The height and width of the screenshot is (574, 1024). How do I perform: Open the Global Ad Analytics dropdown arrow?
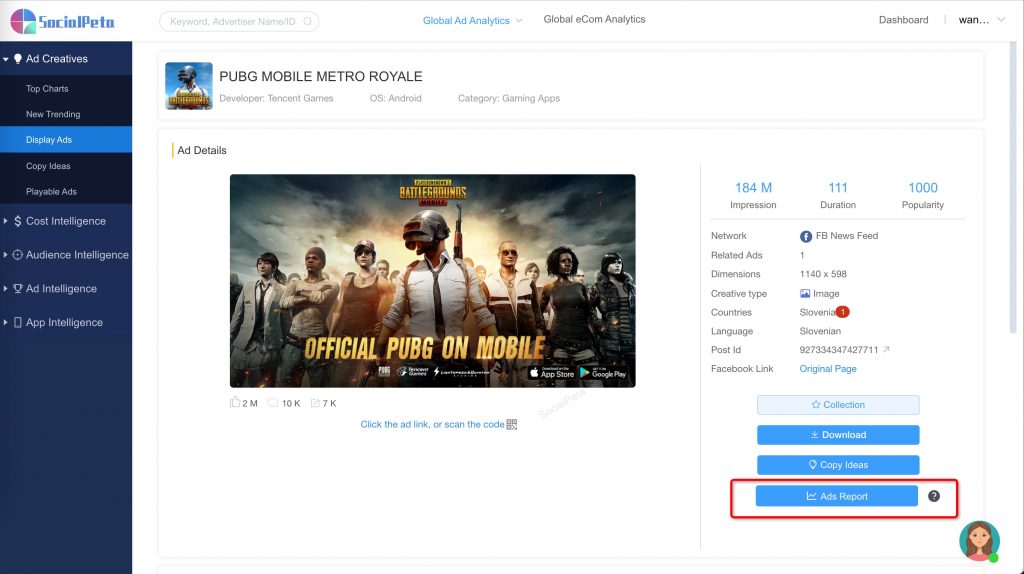519,21
